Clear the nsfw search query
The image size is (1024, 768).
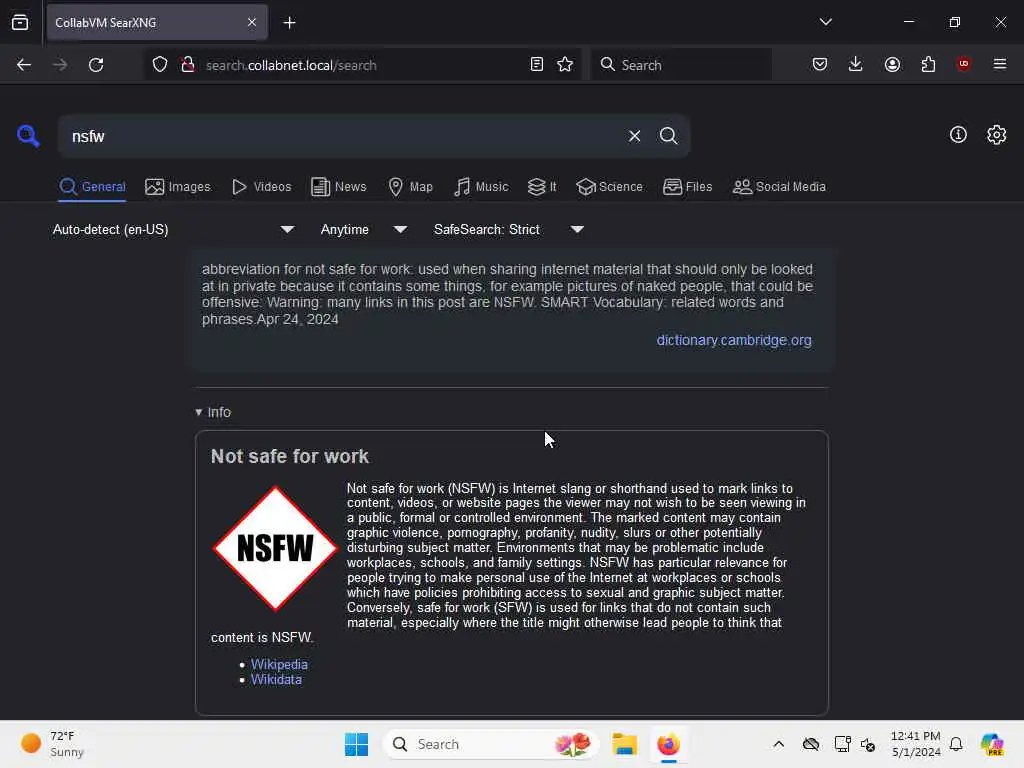coord(634,136)
